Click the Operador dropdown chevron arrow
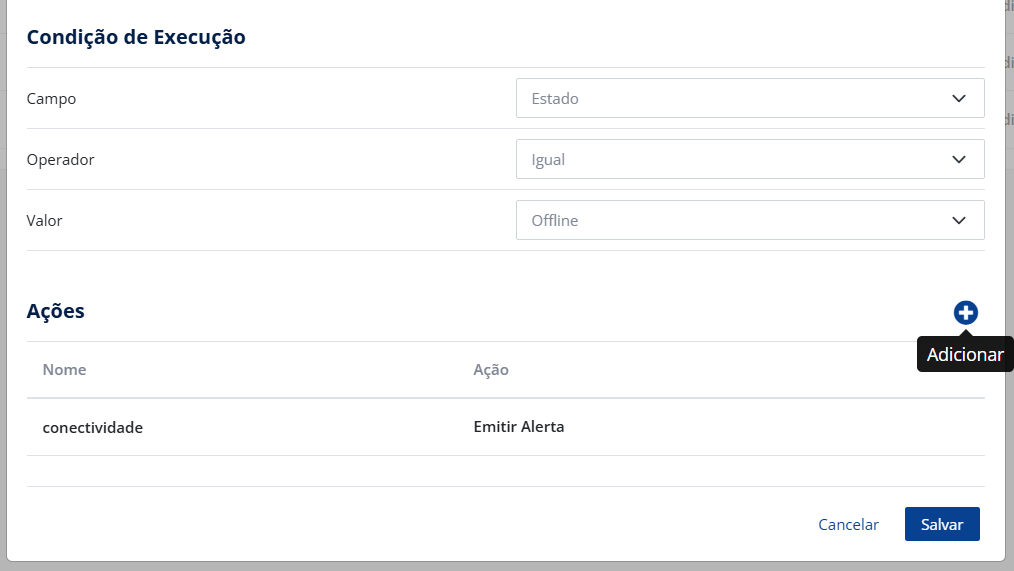This screenshot has width=1014, height=571. 959,160
